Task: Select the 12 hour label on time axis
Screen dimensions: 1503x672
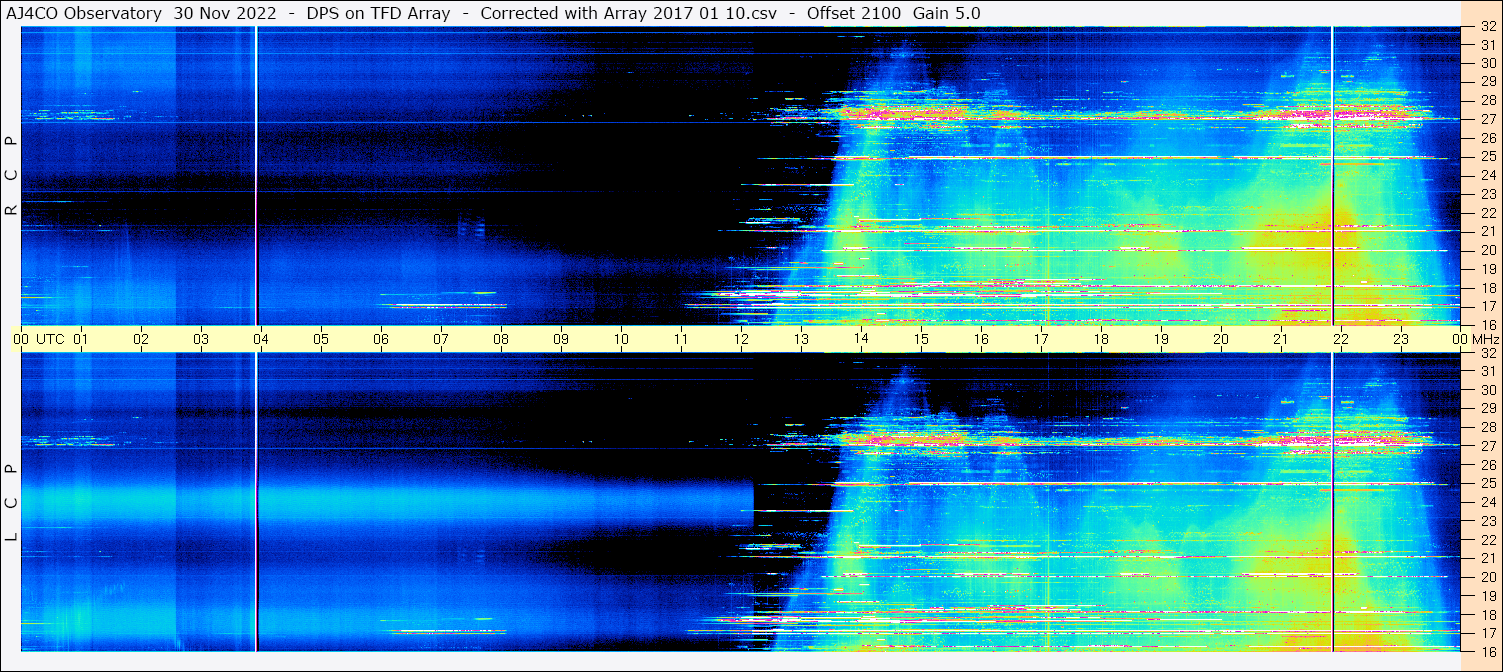Action: coord(741,339)
